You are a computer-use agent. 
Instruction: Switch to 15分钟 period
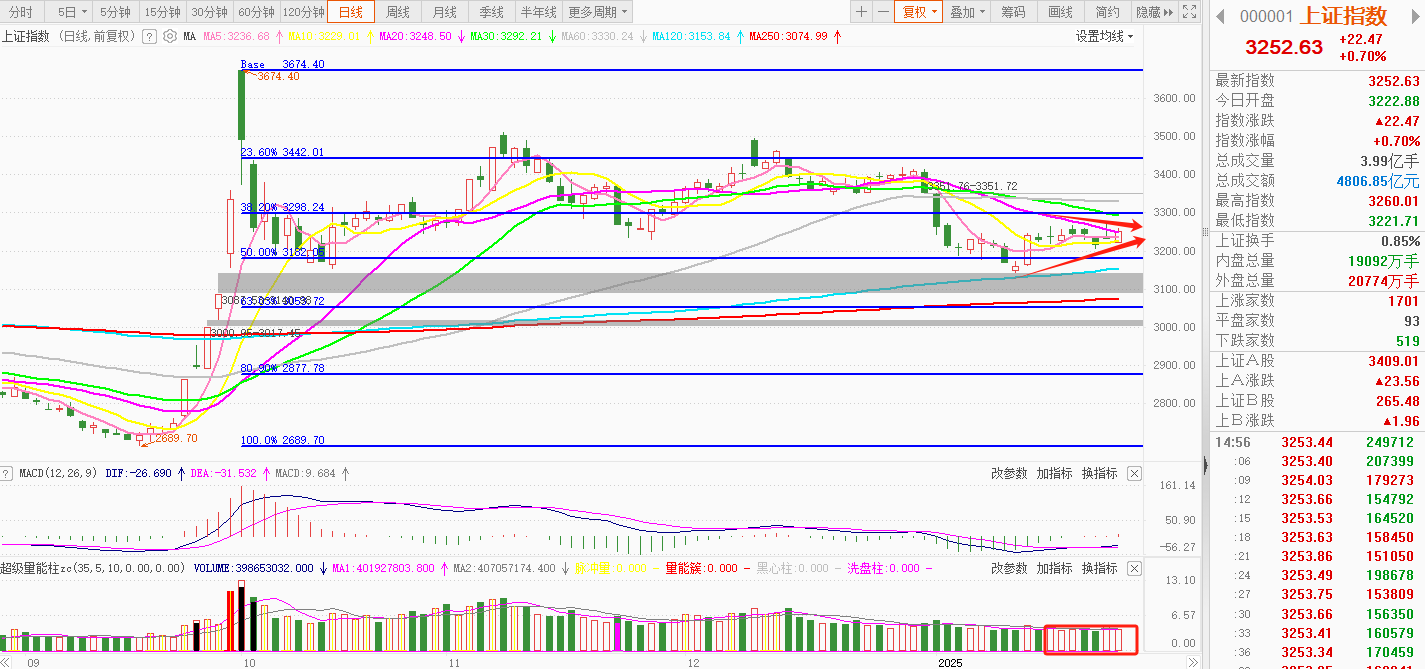(x=162, y=12)
